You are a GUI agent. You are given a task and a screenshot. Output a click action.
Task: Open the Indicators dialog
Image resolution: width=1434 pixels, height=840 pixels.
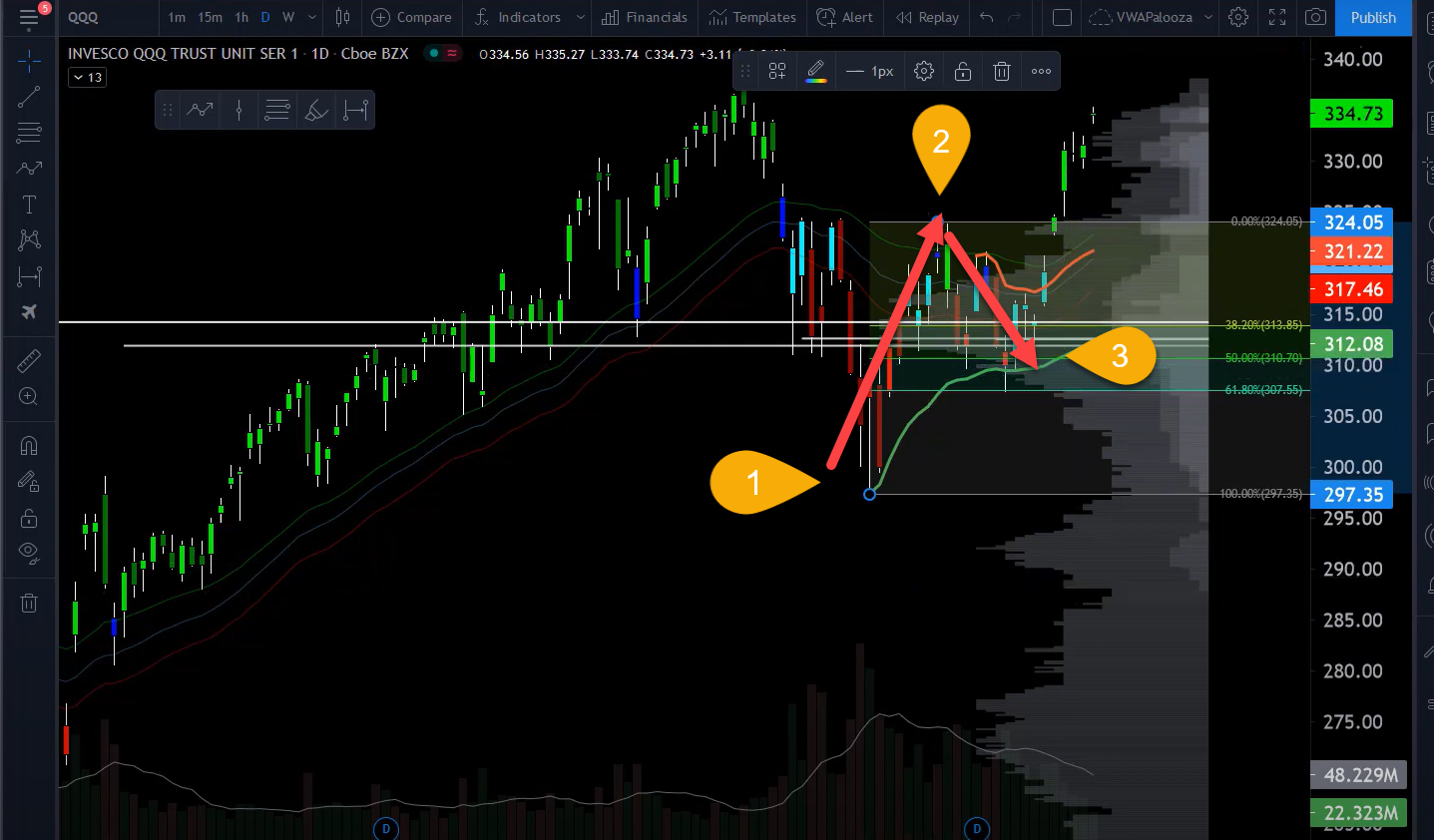click(x=518, y=17)
